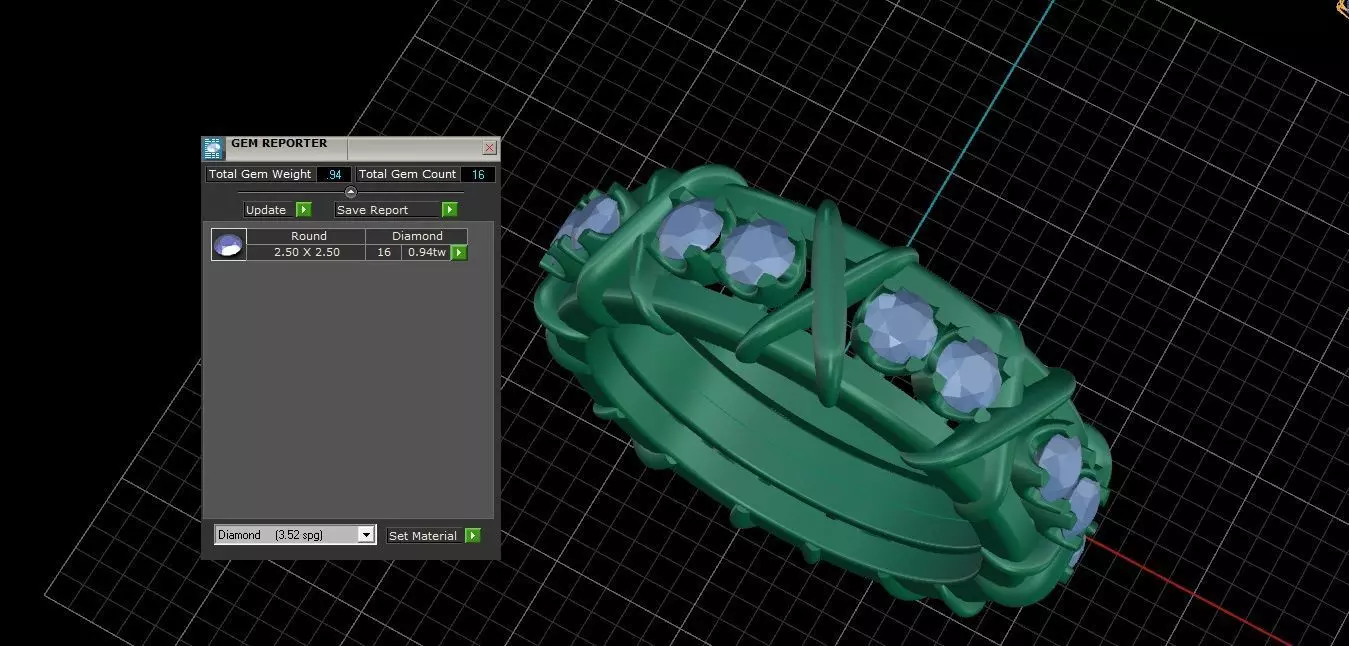Click the 'Diamond' cell in gem table
The image size is (1349, 646).
pos(417,236)
